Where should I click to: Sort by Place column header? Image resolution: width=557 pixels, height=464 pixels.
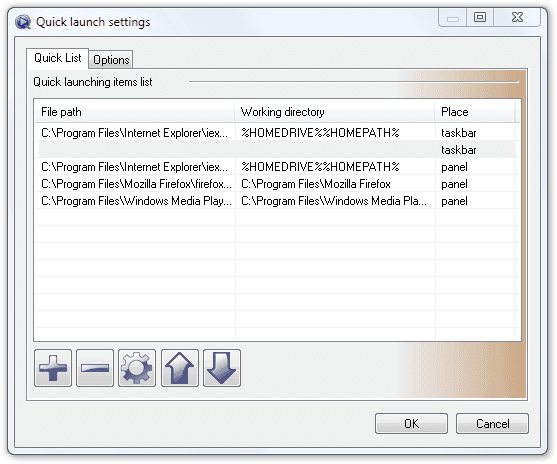(475, 112)
